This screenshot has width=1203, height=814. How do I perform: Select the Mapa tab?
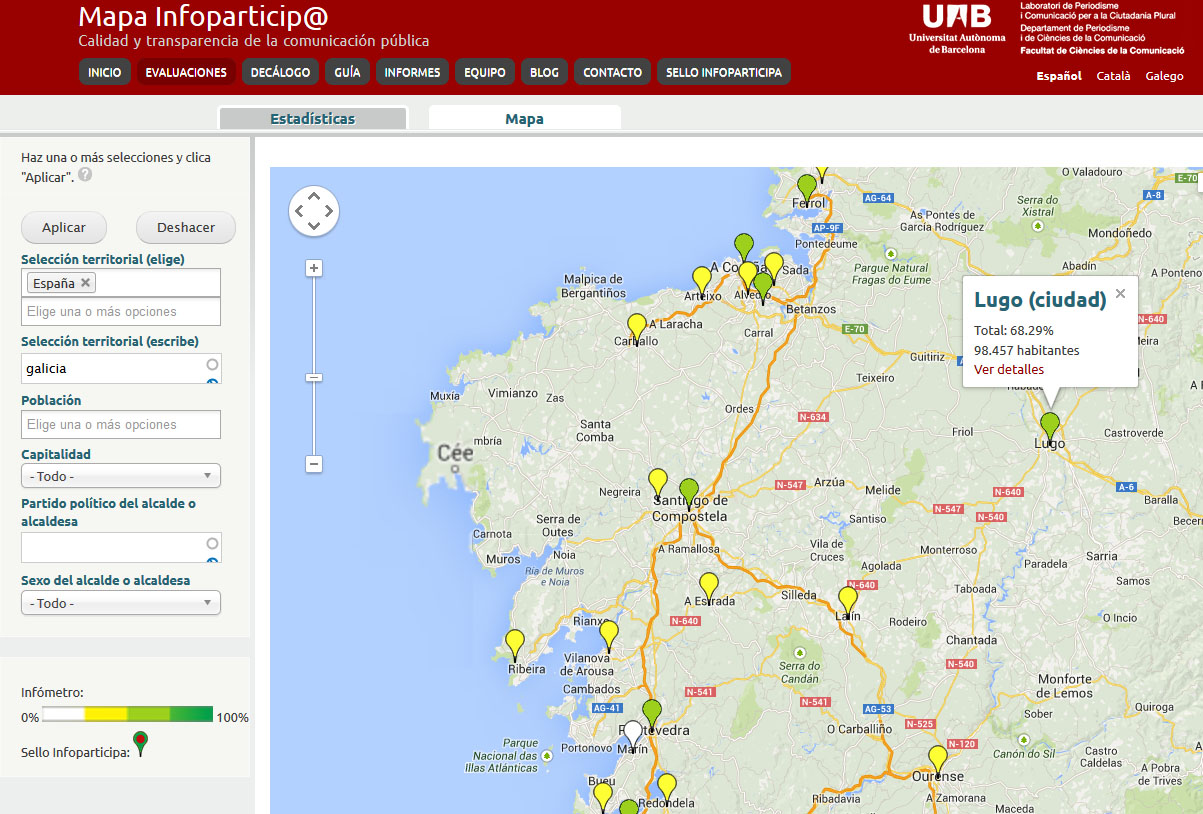[524, 118]
